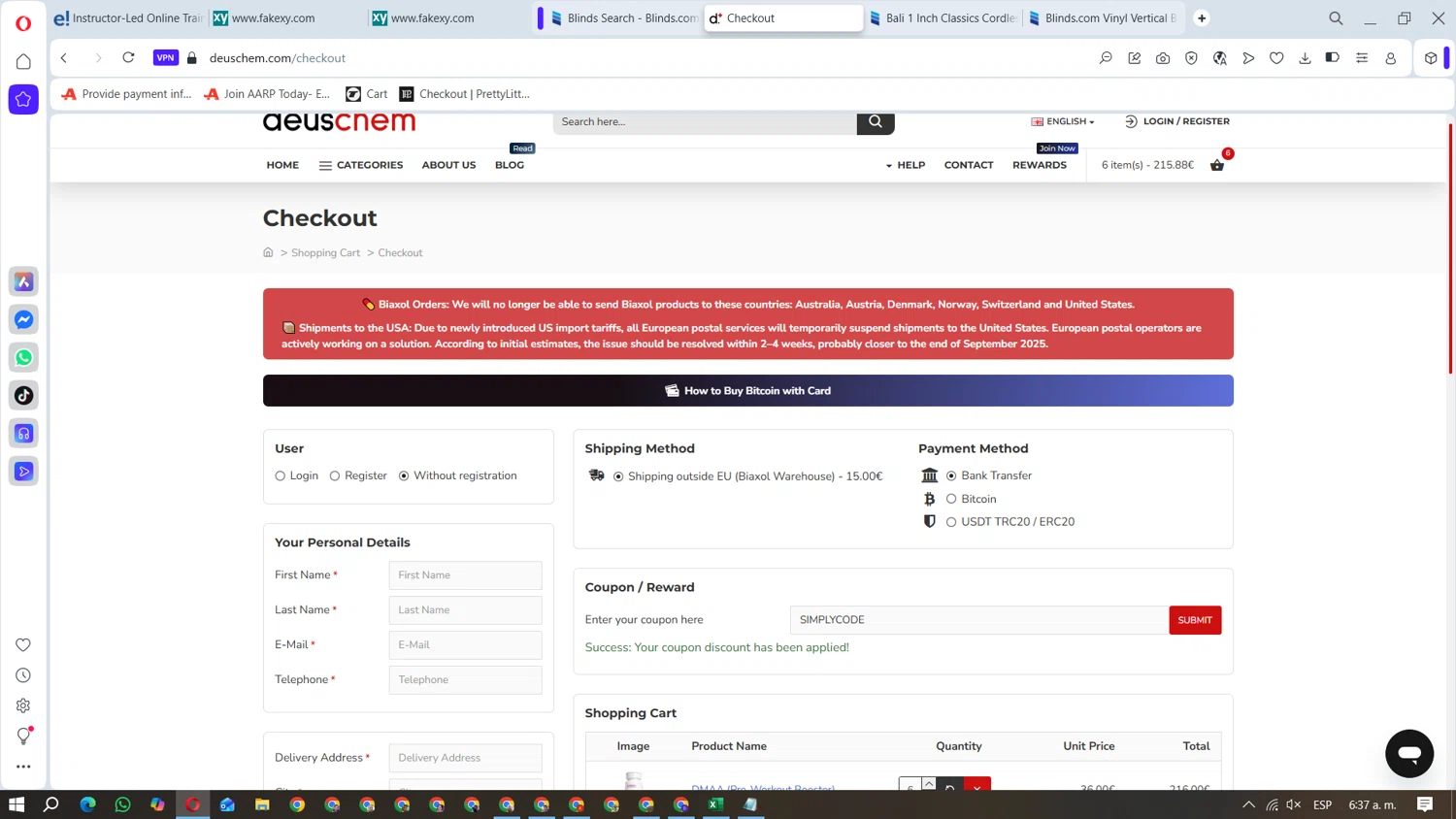
Task: Click the Telephone field
Action: 465,680
